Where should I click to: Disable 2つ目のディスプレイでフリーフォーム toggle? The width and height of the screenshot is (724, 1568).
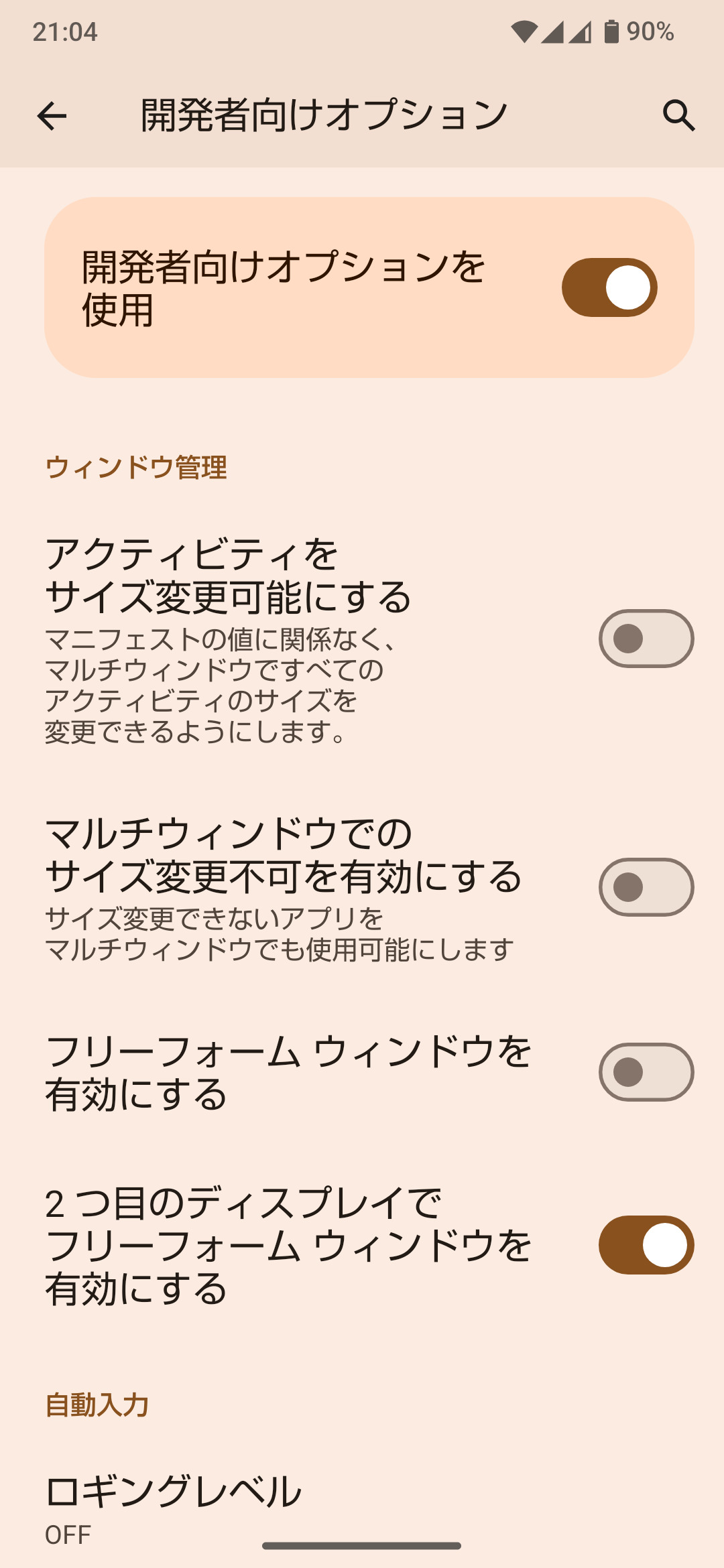click(x=646, y=1245)
